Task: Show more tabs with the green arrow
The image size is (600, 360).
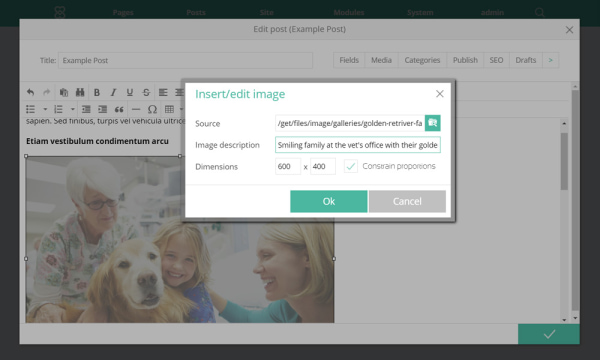Action: 550,60
